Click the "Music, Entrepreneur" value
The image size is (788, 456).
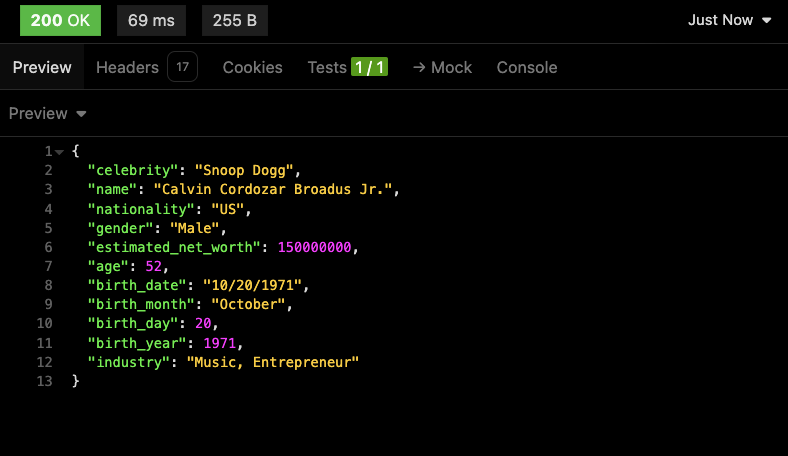273,362
